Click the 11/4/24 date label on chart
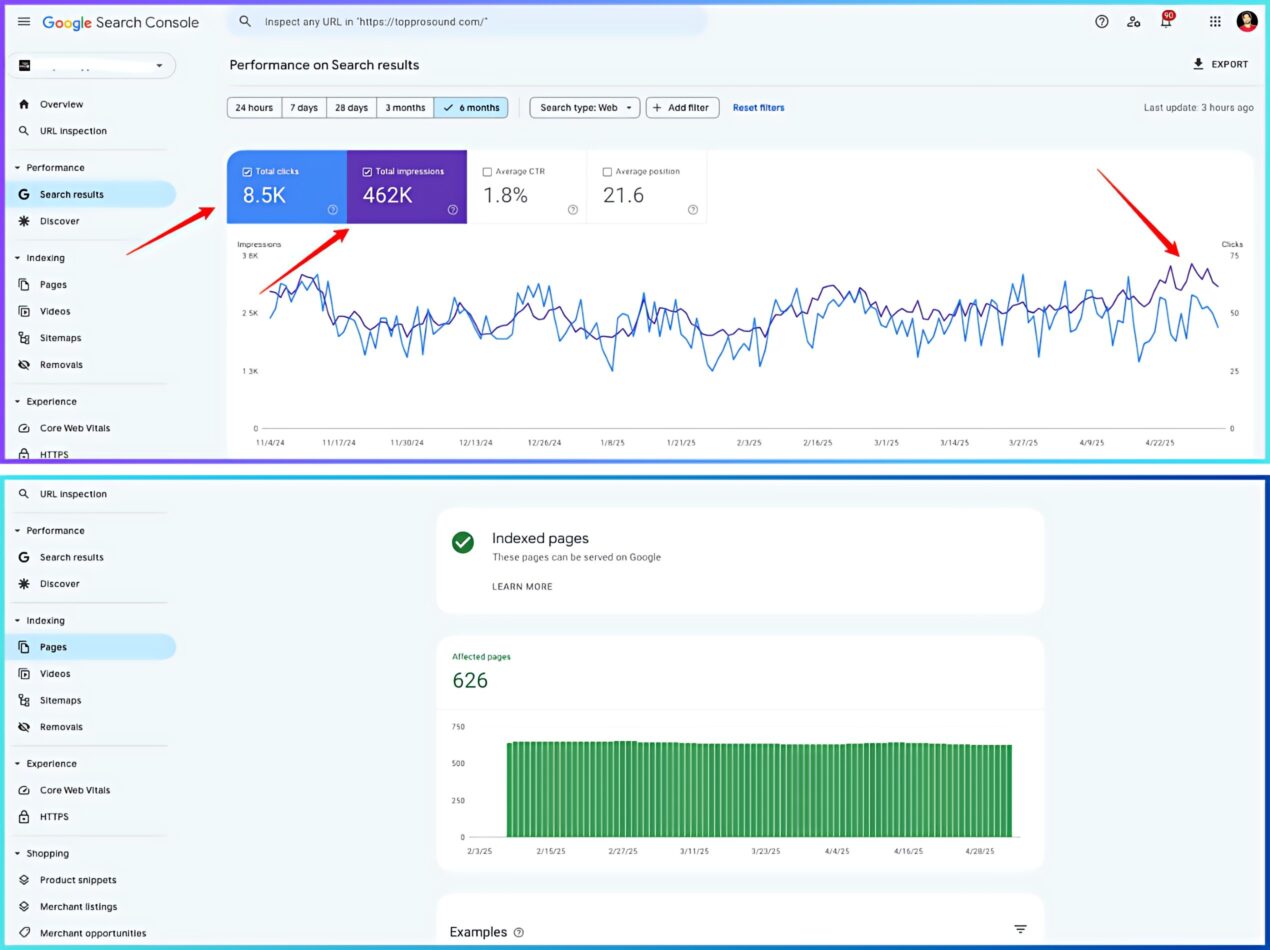 pyautogui.click(x=270, y=442)
